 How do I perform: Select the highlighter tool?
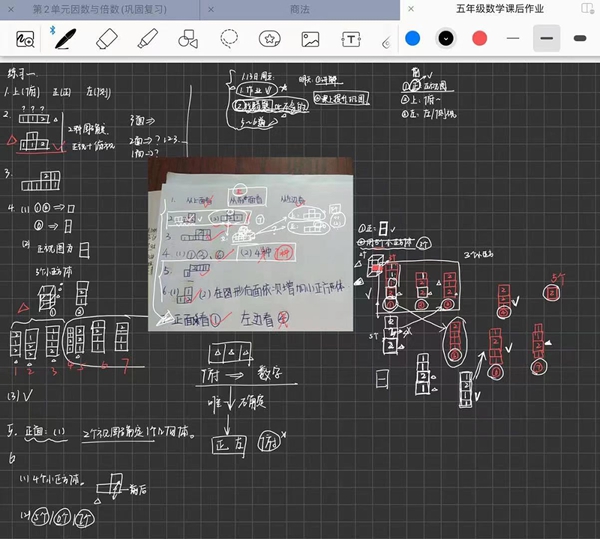tap(147, 39)
